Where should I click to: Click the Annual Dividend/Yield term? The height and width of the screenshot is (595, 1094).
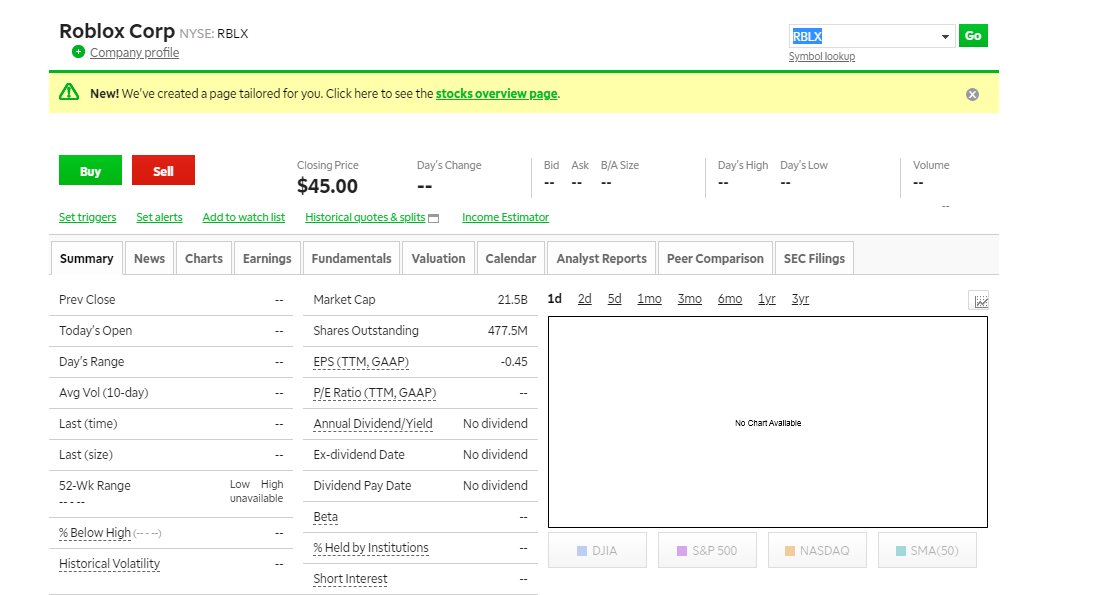(x=373, y=423)
